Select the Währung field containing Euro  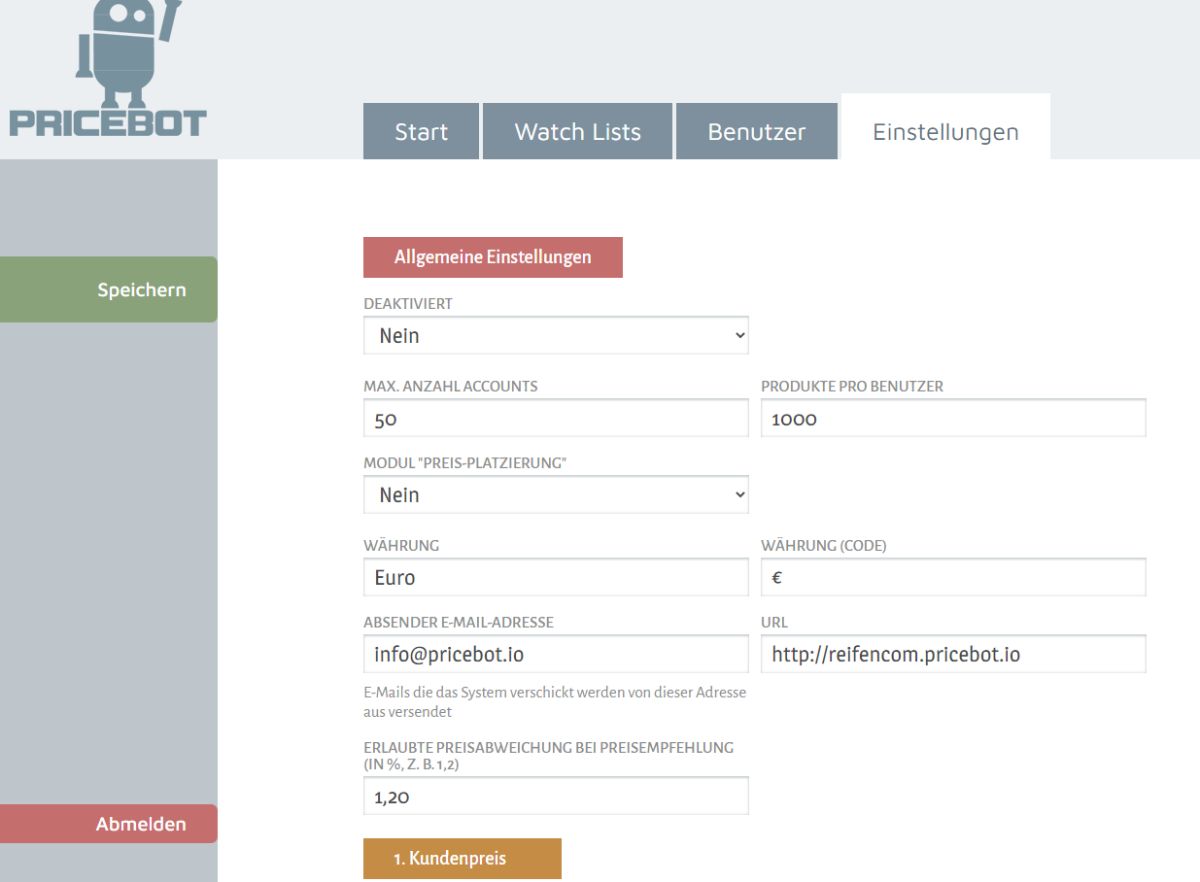[555, 577]
